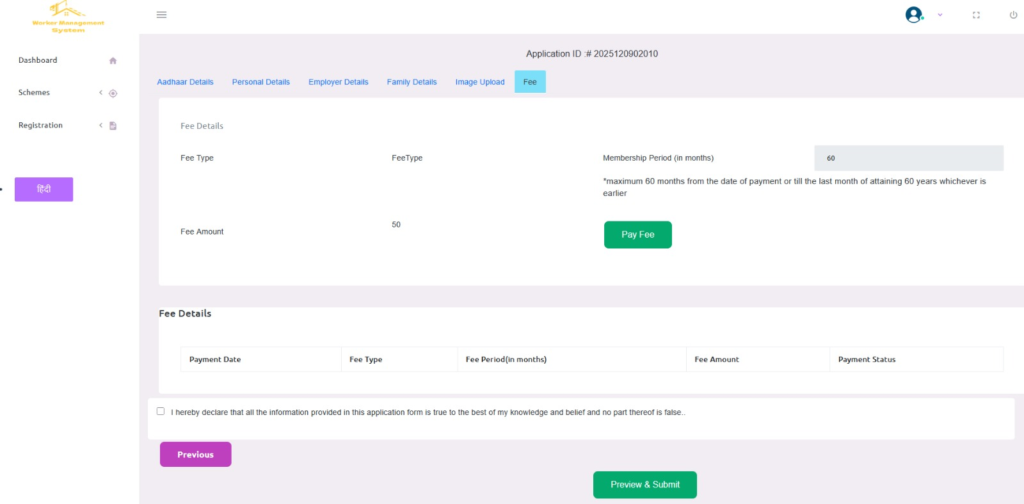Expand the Registration menu chevron
This screenshot has height=504, width=1024.
[x=101, y=126]
